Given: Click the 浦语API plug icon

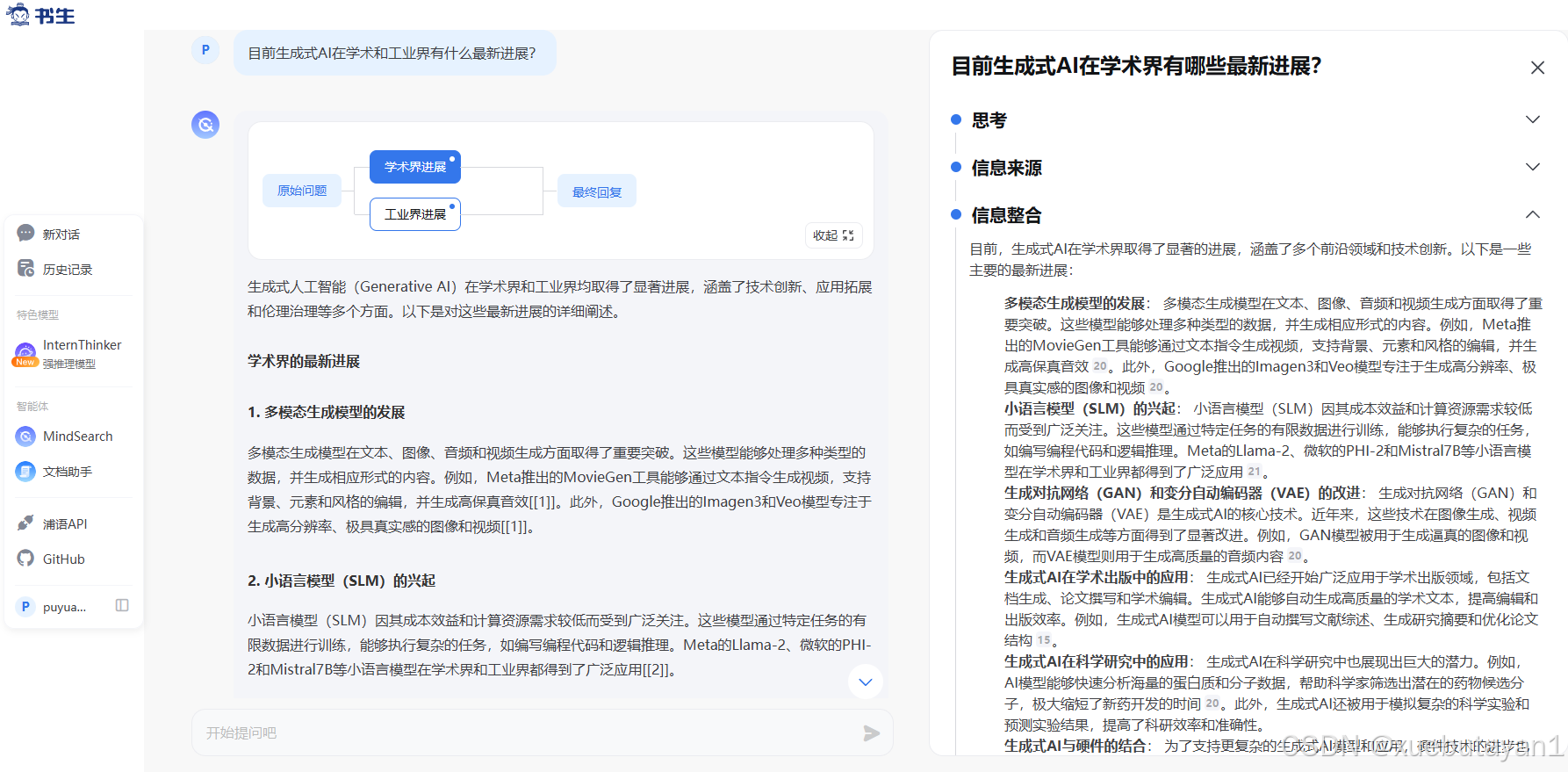Looking at the screenshot, I should 25,523.
